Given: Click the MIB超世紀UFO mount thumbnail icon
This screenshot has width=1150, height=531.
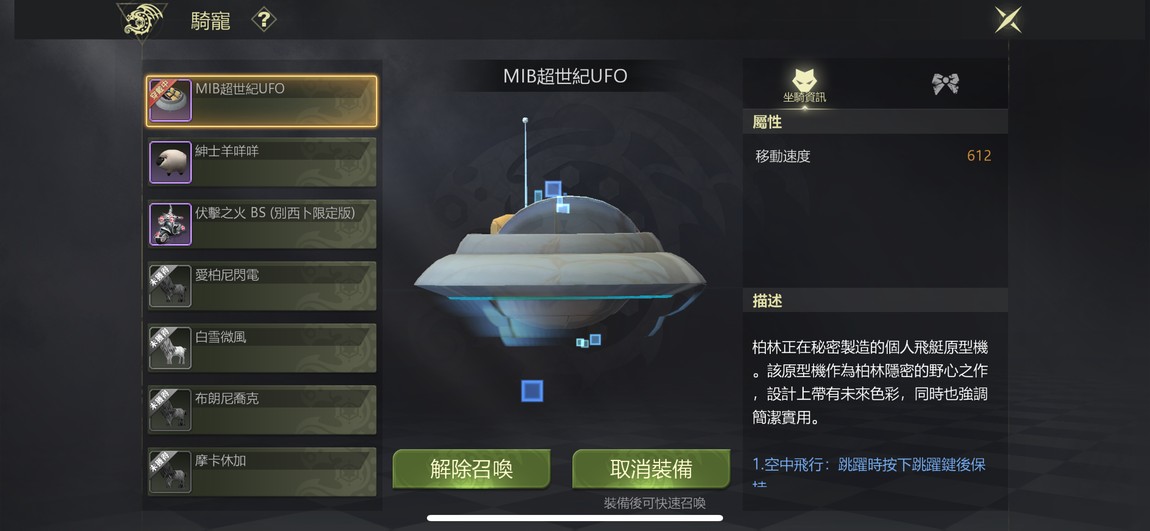Looking at the screenshot, I should (171, 101).
